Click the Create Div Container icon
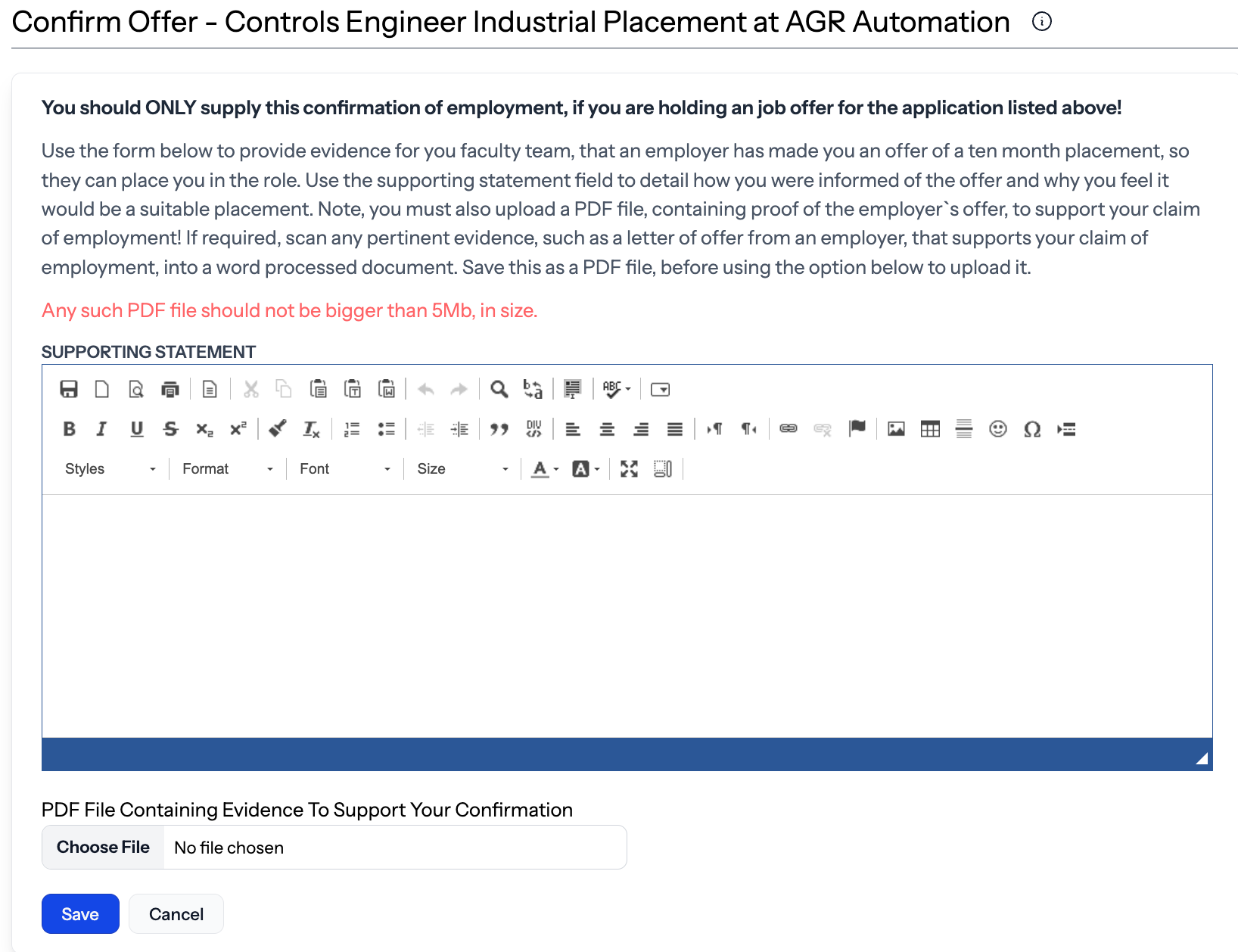This screenshot has width=1238, height=952. click(533, 429)
